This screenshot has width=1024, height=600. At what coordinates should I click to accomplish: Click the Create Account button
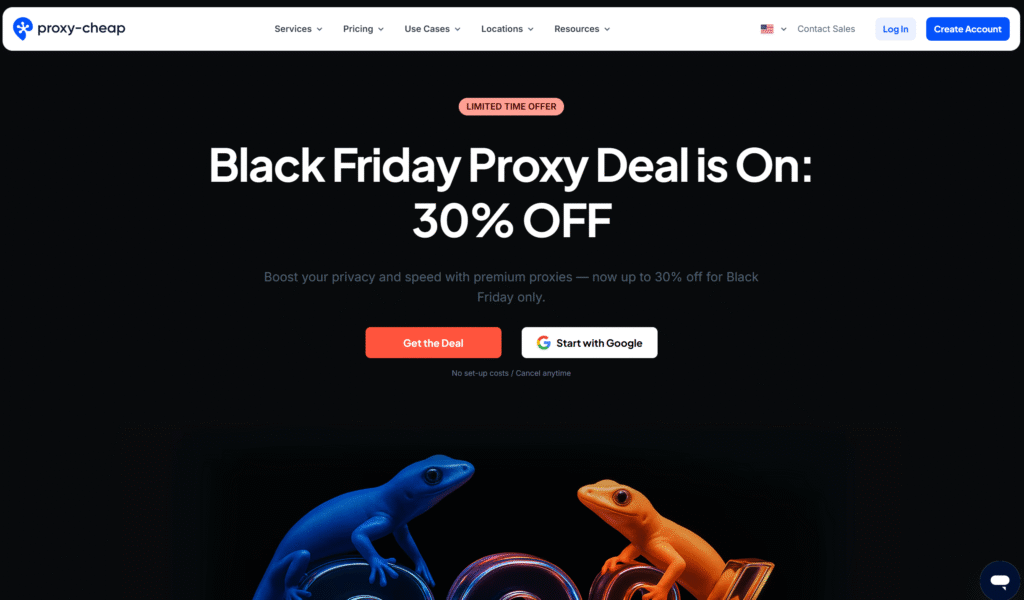tap(968, 29)
